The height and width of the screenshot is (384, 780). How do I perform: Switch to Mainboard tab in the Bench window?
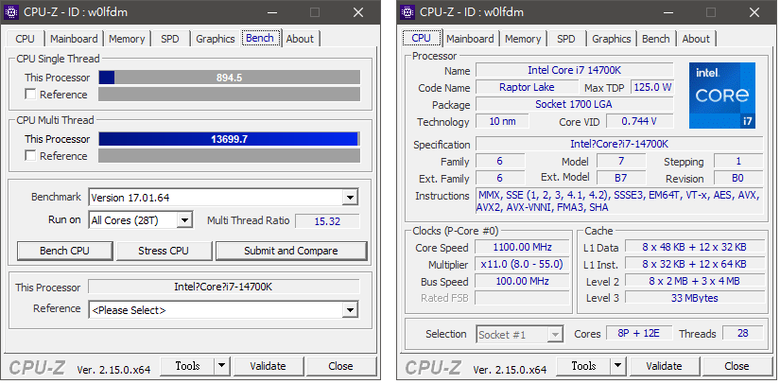[x=74, y=39]
